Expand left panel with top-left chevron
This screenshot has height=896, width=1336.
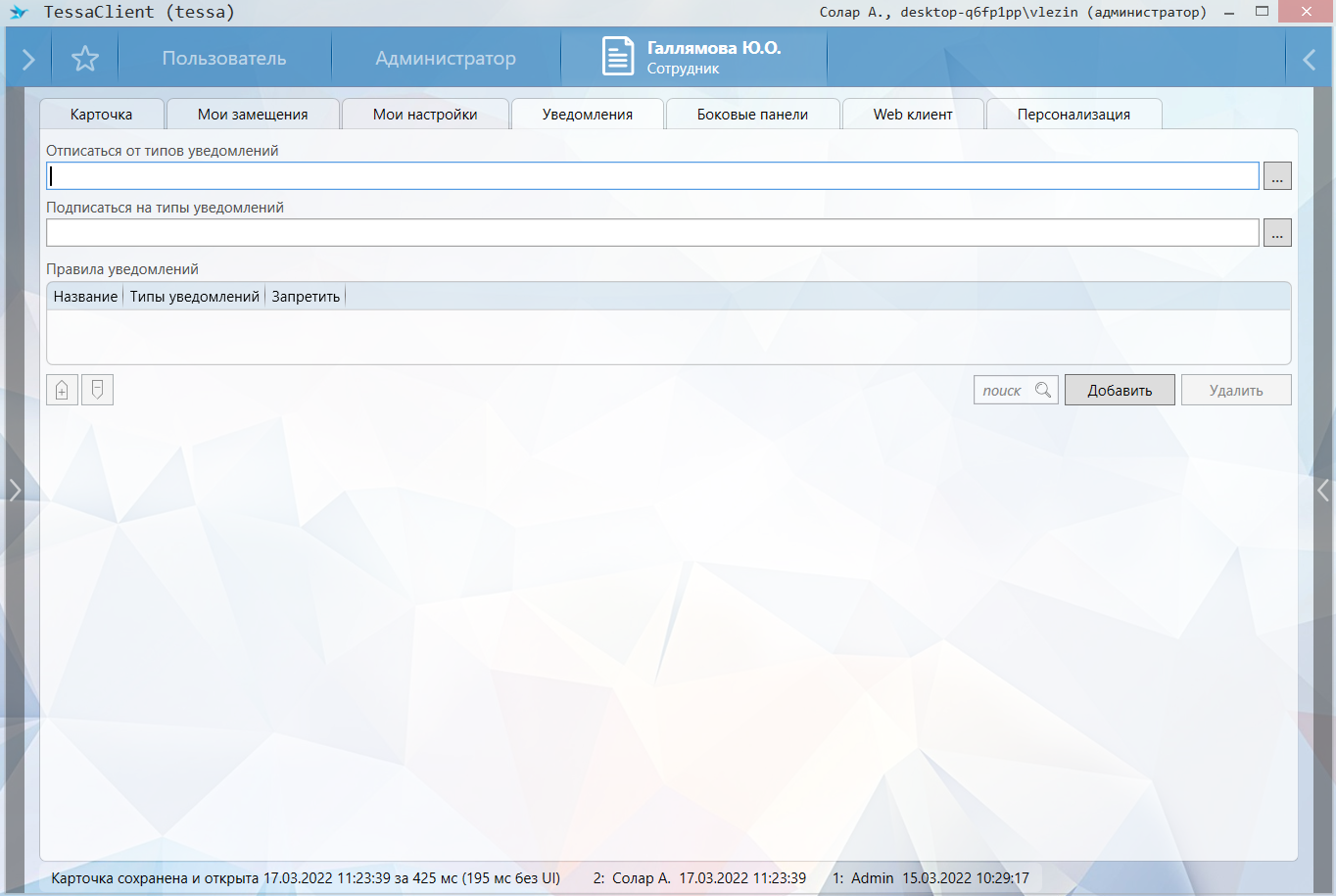[x=28, y=59]
